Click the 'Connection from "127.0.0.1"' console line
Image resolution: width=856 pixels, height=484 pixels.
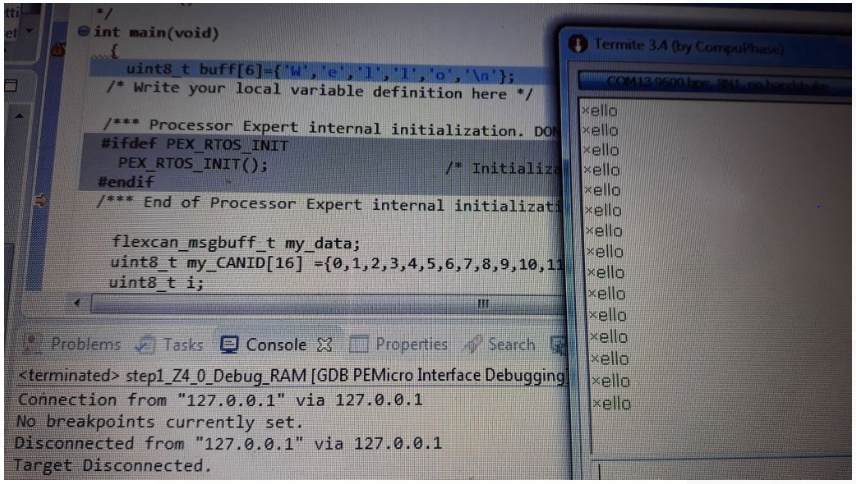pos(220,400)
